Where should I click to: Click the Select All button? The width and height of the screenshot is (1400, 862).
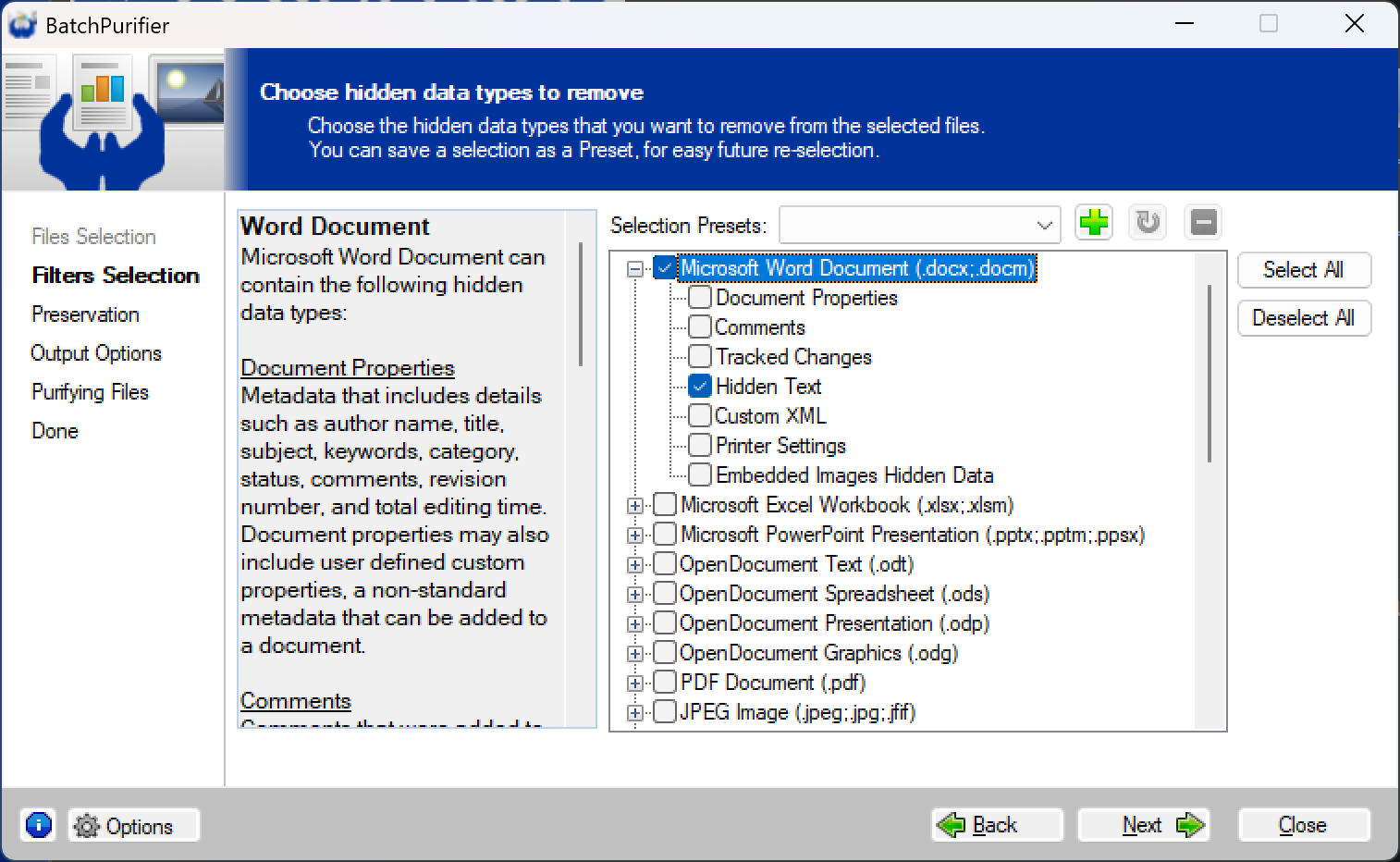click(x=1304, y=270)
